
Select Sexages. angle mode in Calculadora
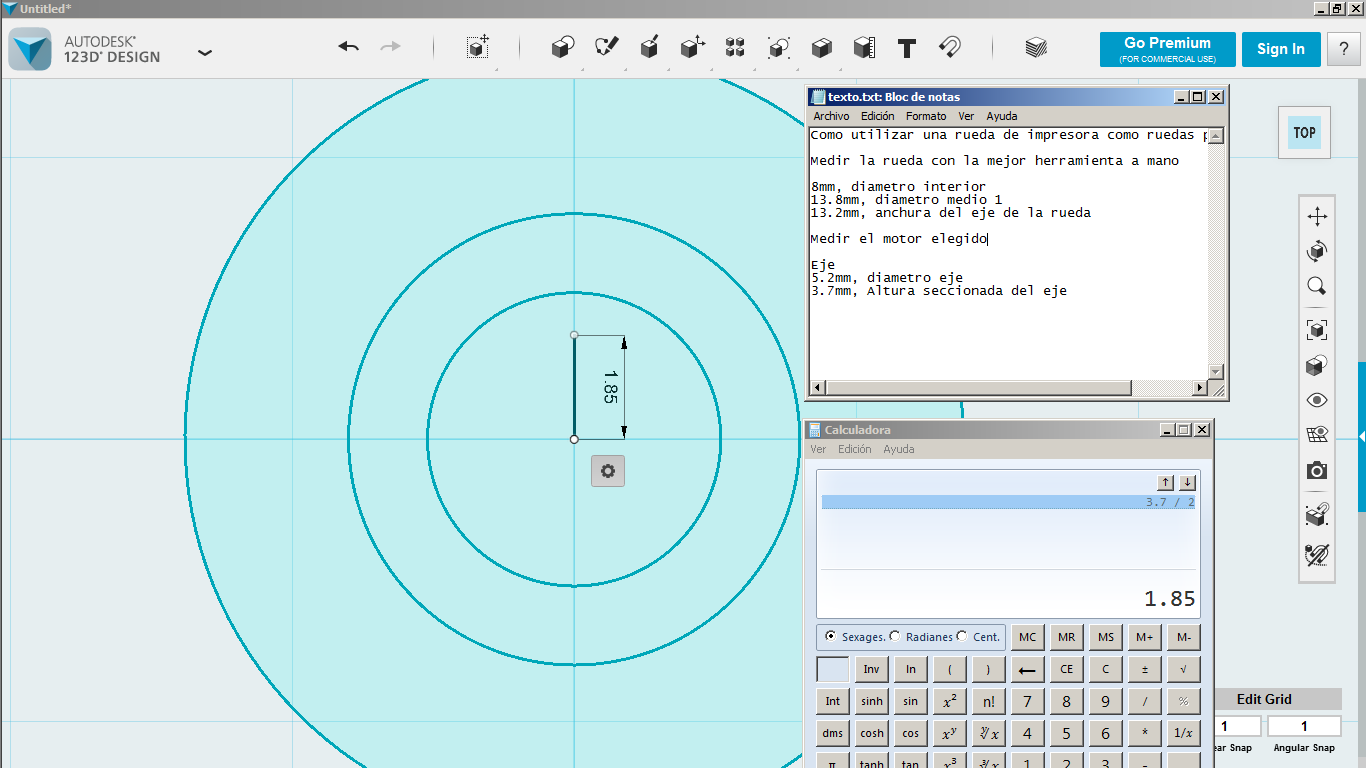click(x=830, y=636)
